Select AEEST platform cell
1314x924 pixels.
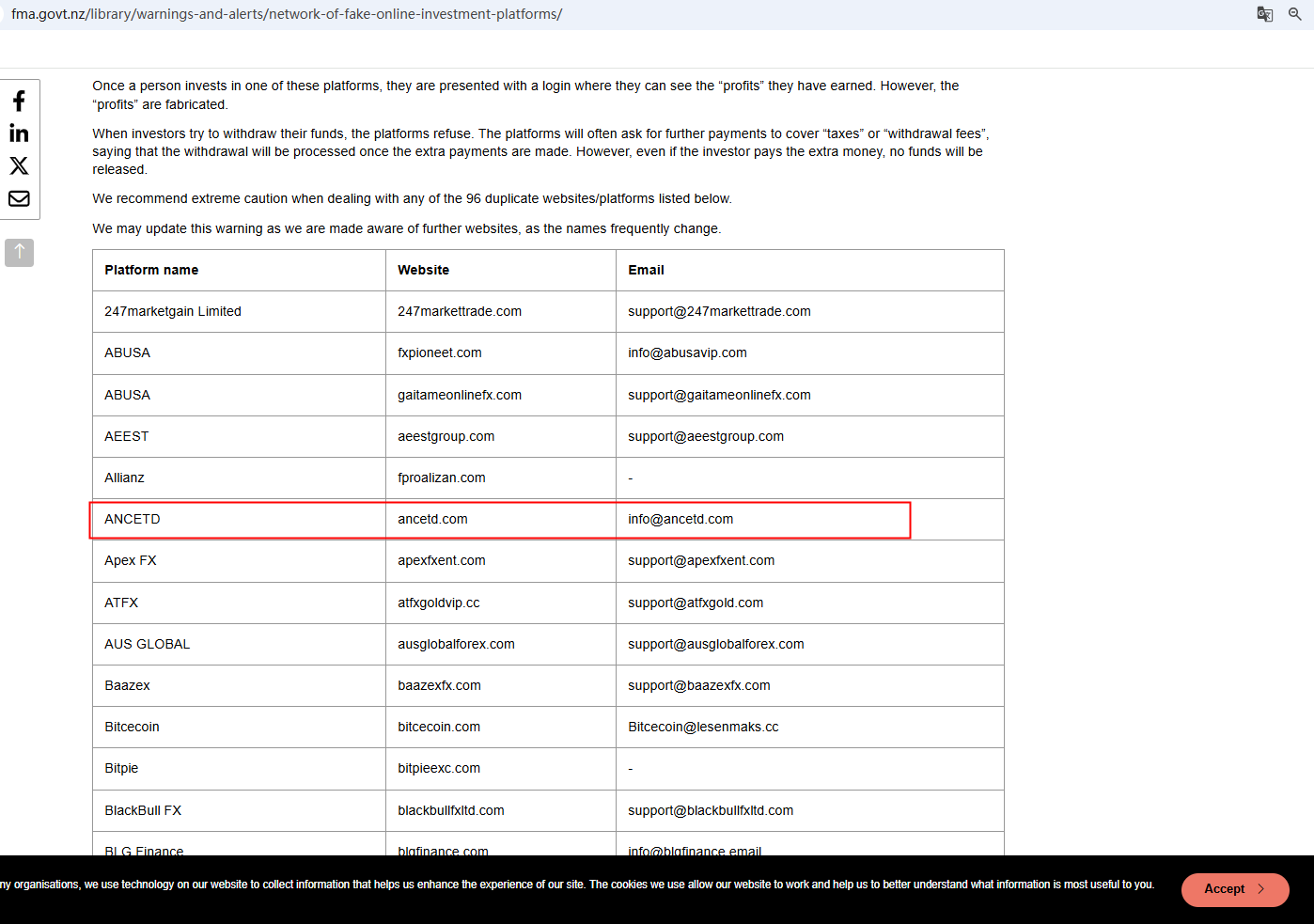(x=239, y=436)
